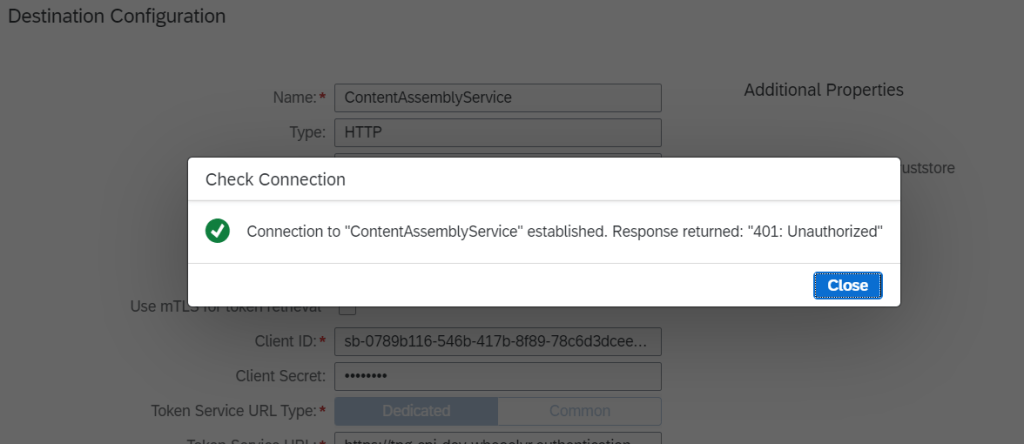This screenshot has height=444, width=1024.
Task: Click the Name field with ContentAssemblyService
Action: [x=497, y=97]
